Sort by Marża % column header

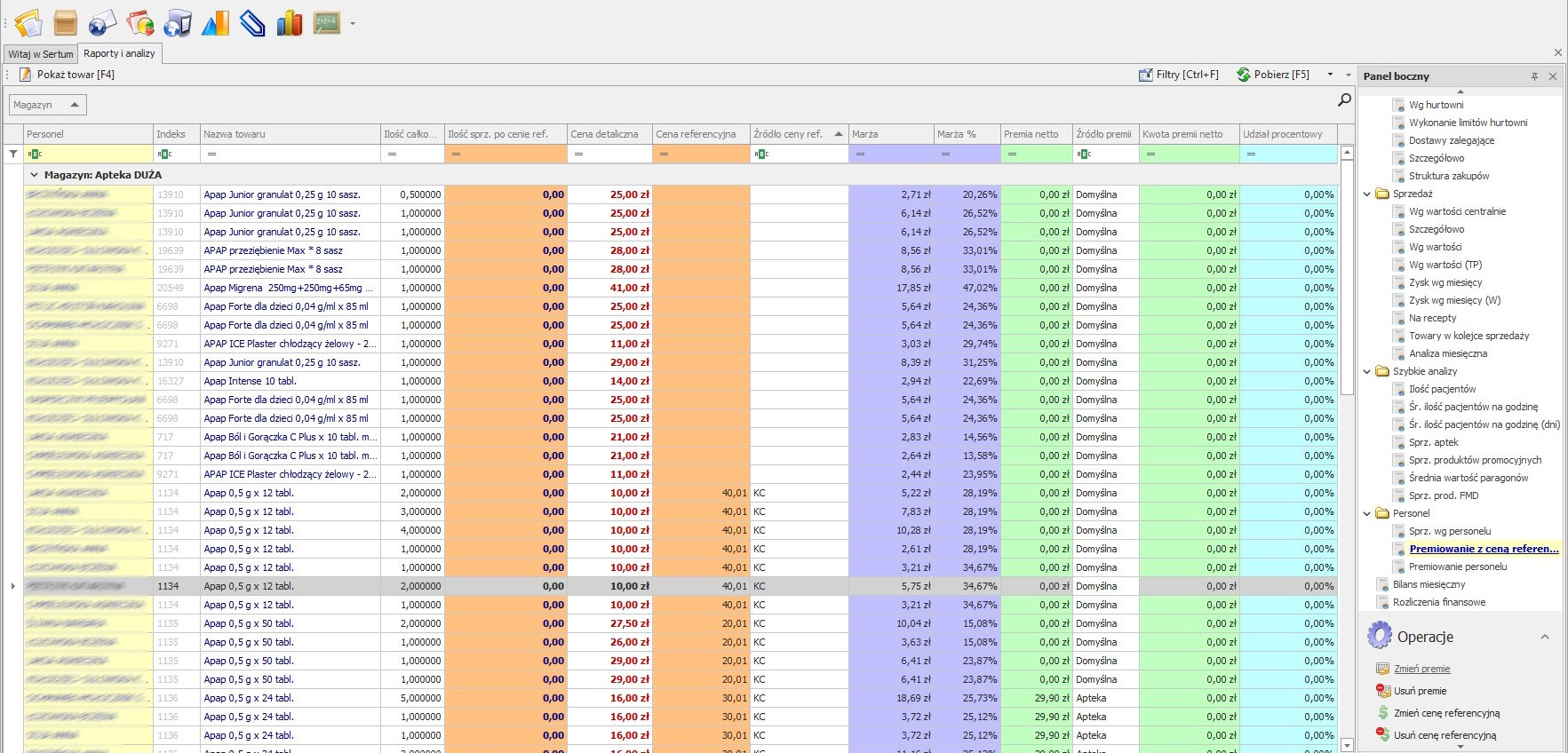pyautogui.click(x=965, y=134)
